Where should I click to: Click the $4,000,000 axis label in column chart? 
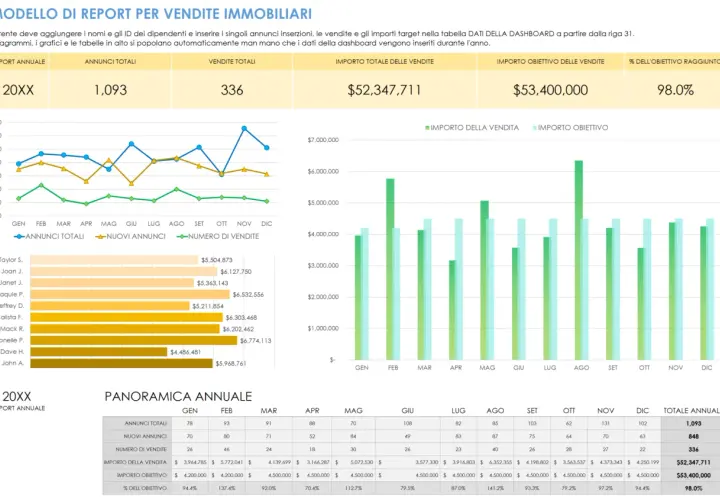click(x=323, y=234)
